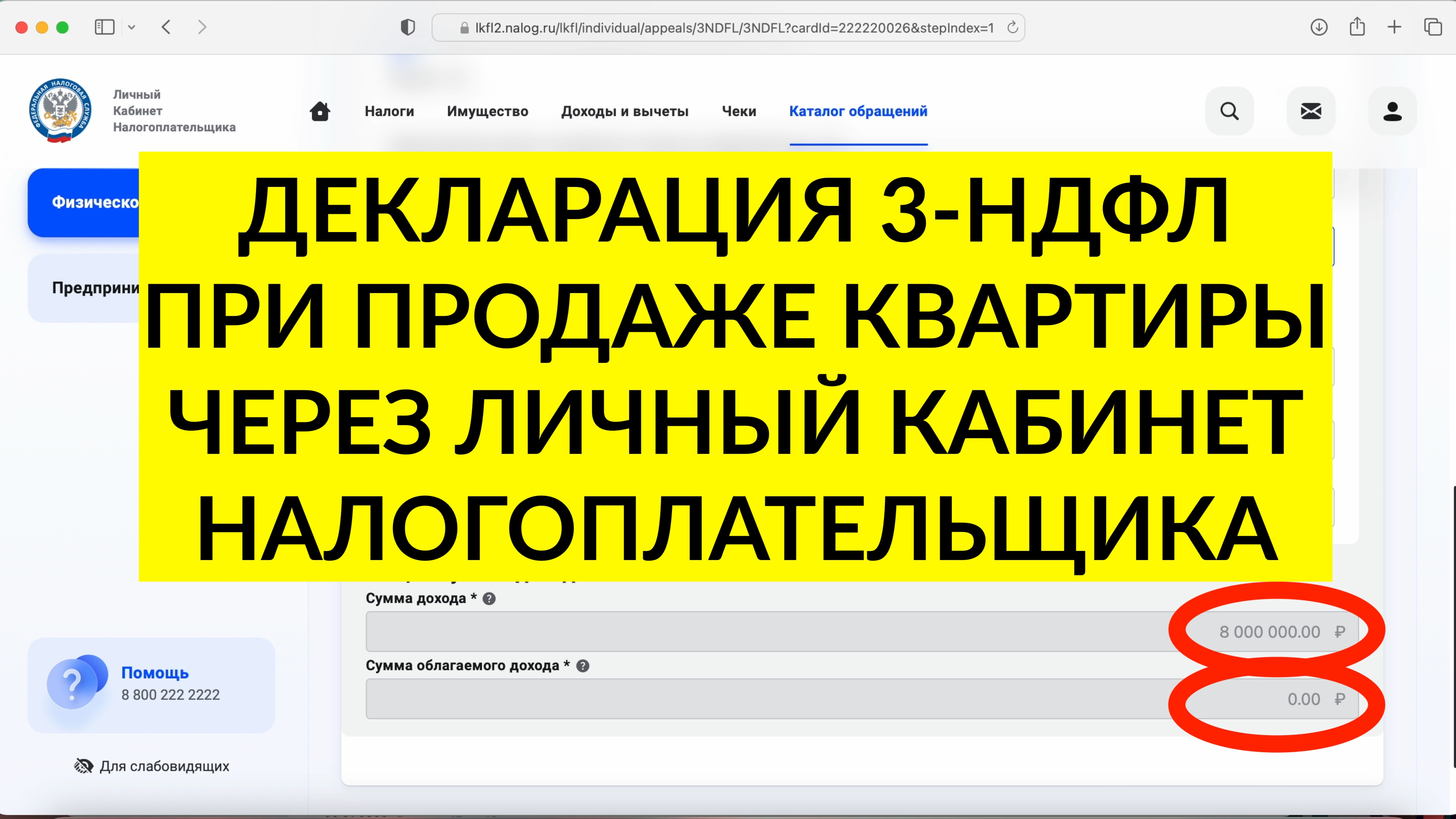The height and width of the screenshot is (819, 1456).
Task: Click the Помощь help link
Action: click(155, 673)
